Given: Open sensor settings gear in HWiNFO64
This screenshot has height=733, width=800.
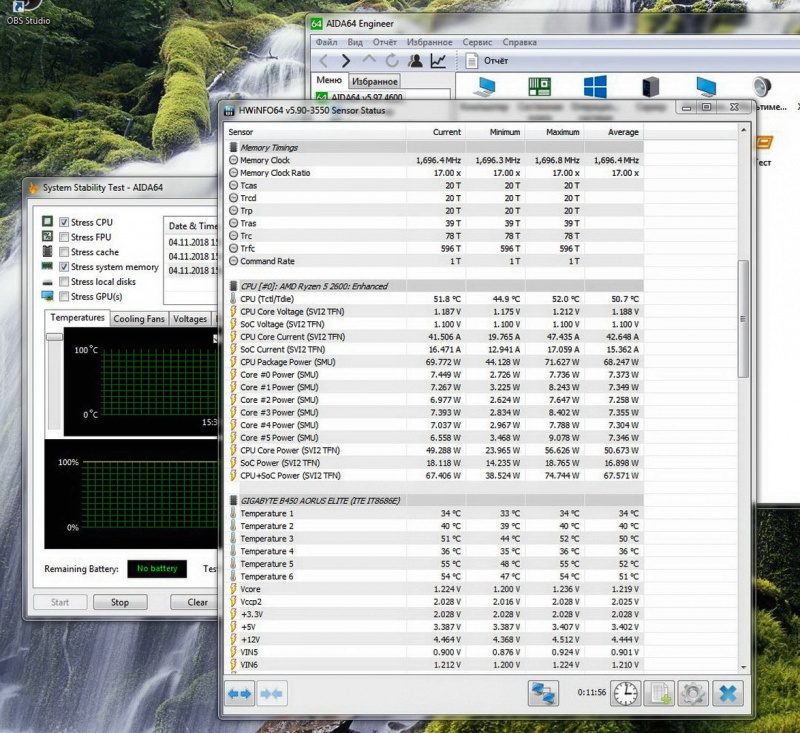Looking at the screenshot, I should [x=693, y=694].
